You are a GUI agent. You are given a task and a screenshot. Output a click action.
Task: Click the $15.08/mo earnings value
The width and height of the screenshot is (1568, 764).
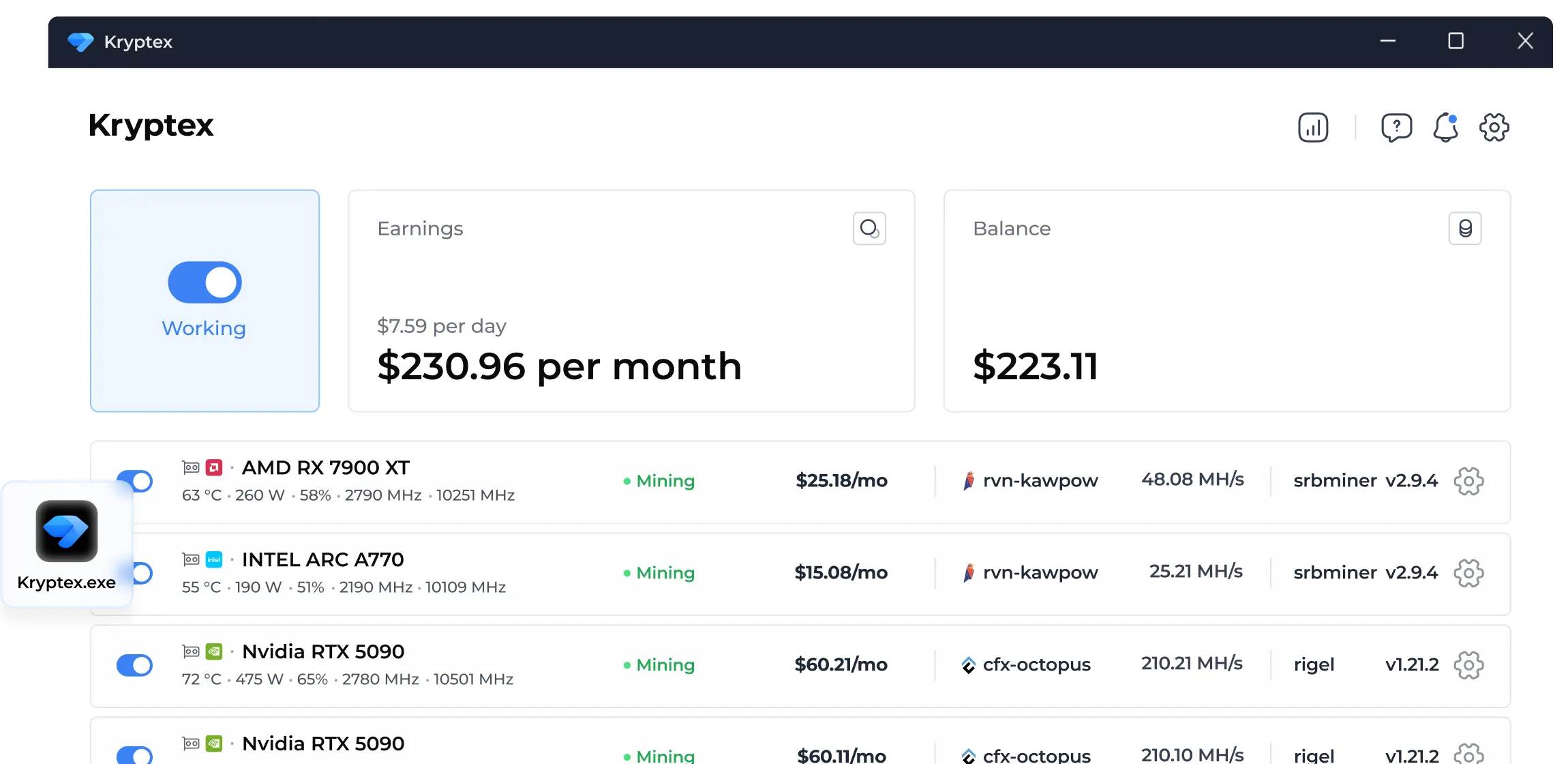pyautogui.click(x=841, y=573)
